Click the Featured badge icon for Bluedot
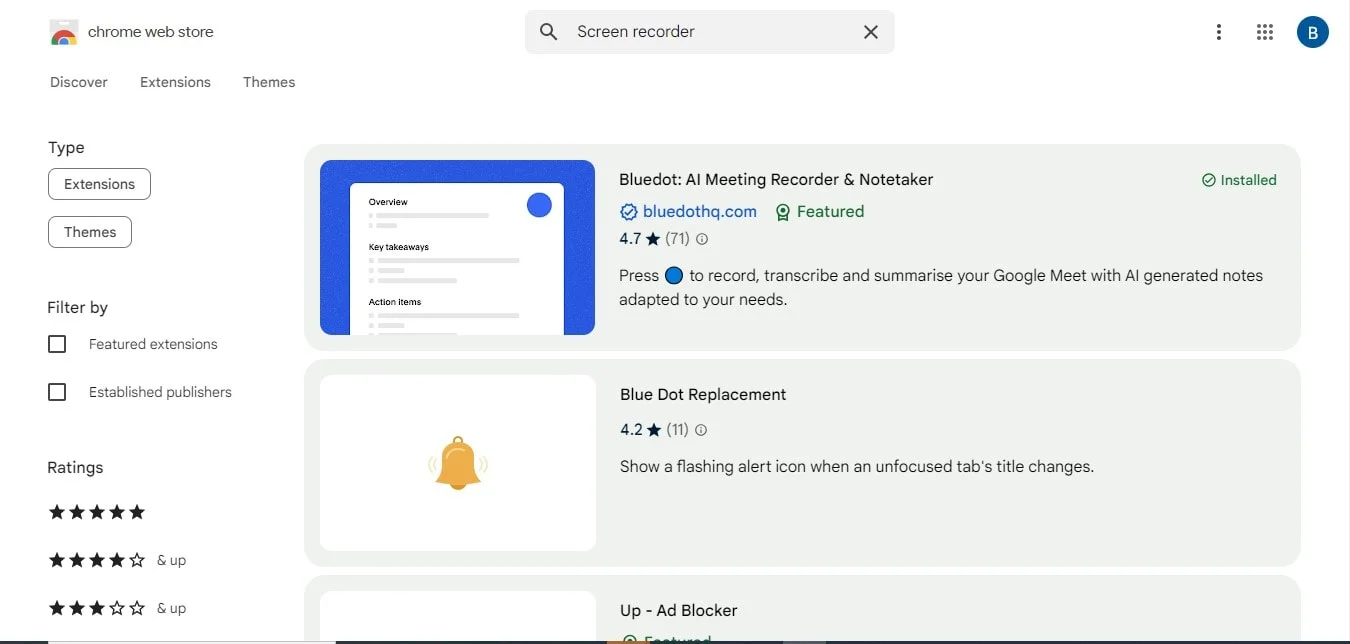This screenshot has height=644, width=1350. click(783, 212)
